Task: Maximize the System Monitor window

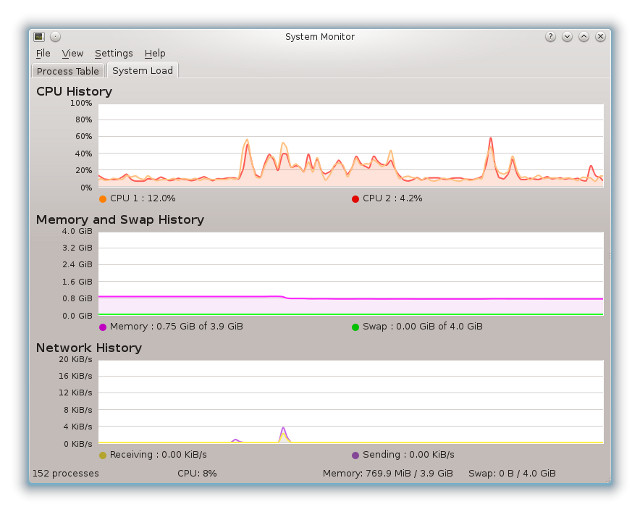Action: tap(584, 37)
